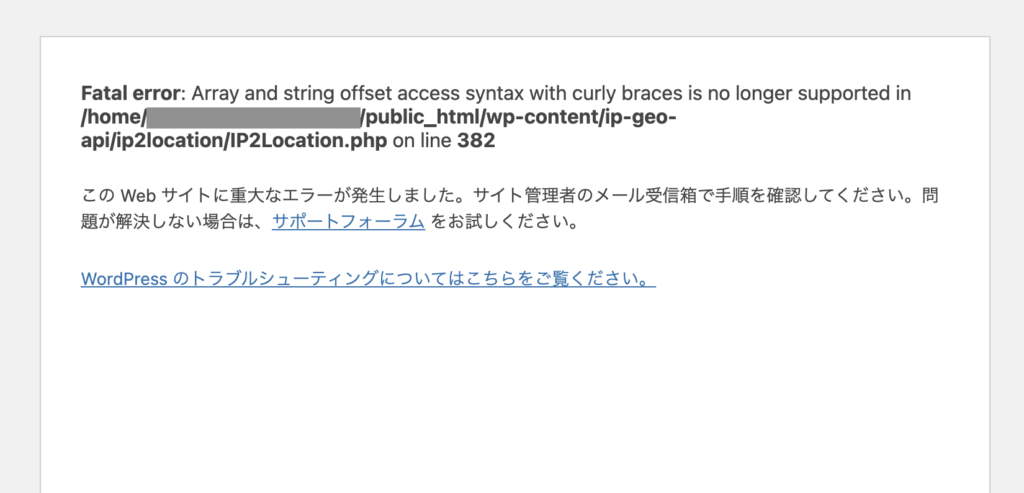Click the "on line" text
The image size is (1024, 493).
point(421,142)
